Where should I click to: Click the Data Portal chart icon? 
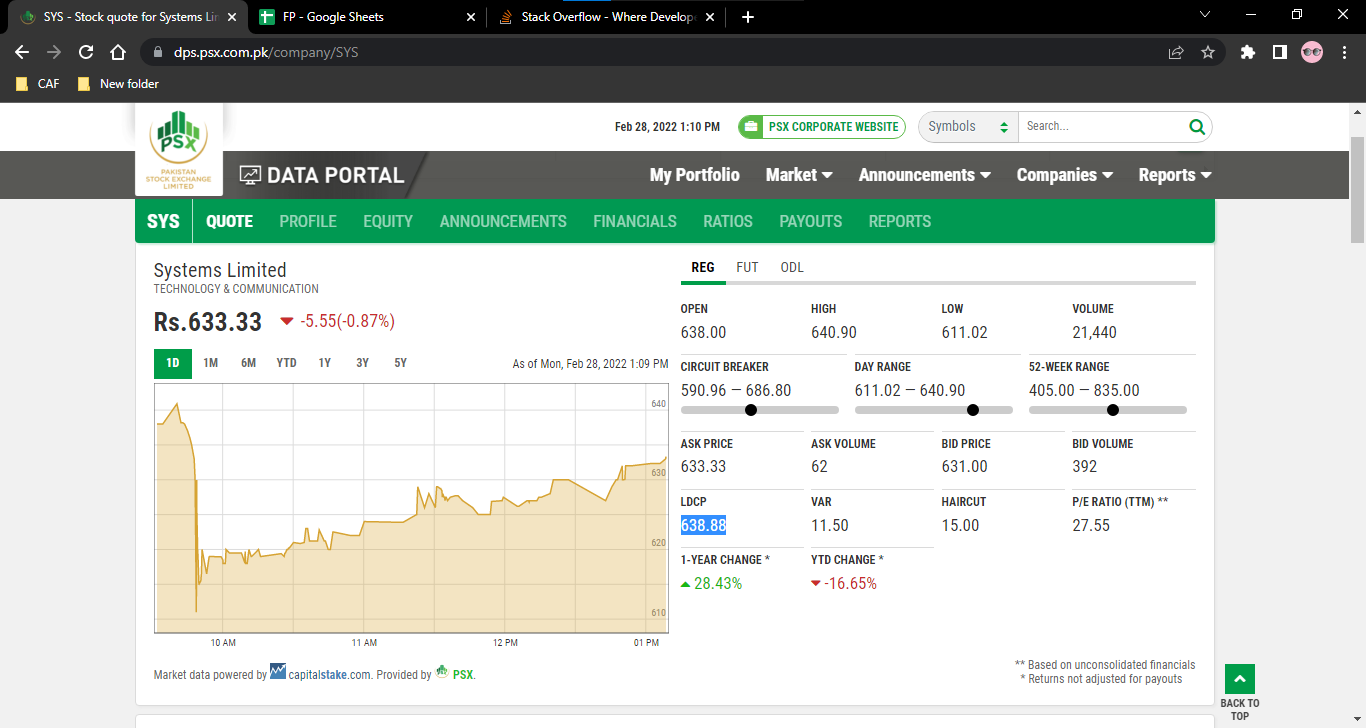click(250, 175)
